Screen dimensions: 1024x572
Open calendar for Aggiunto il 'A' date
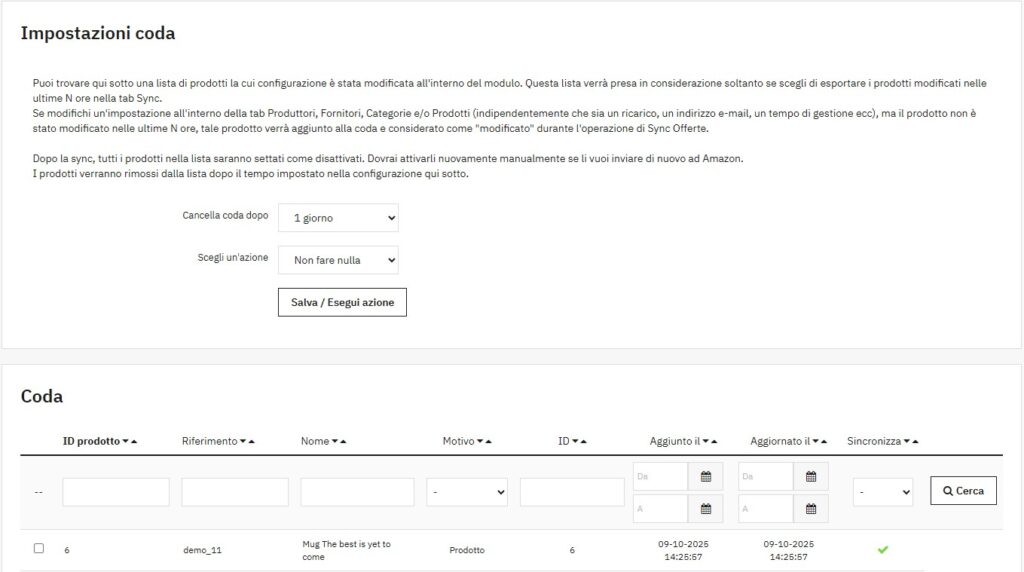point(705,509)
